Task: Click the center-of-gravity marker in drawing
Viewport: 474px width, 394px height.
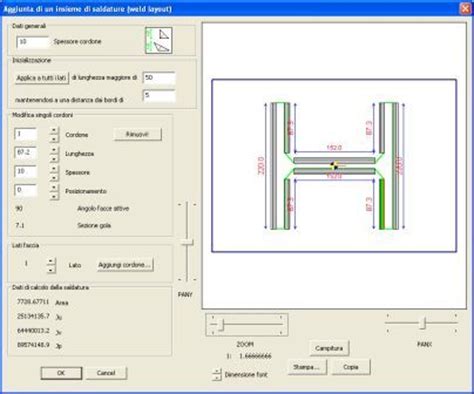Action: 334,165
